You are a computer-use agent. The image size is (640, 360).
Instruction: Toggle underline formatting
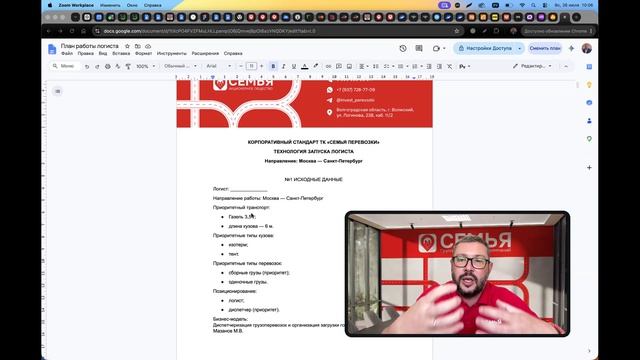pyautogui.click(x=293, y=66)
